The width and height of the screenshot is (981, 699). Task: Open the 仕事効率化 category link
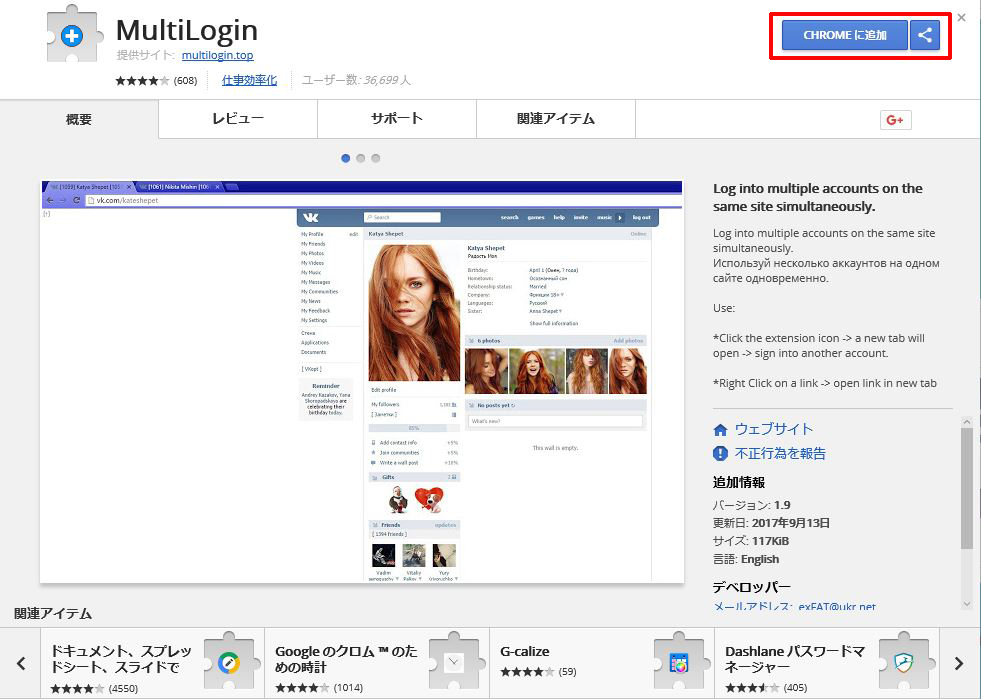point(249,80)
